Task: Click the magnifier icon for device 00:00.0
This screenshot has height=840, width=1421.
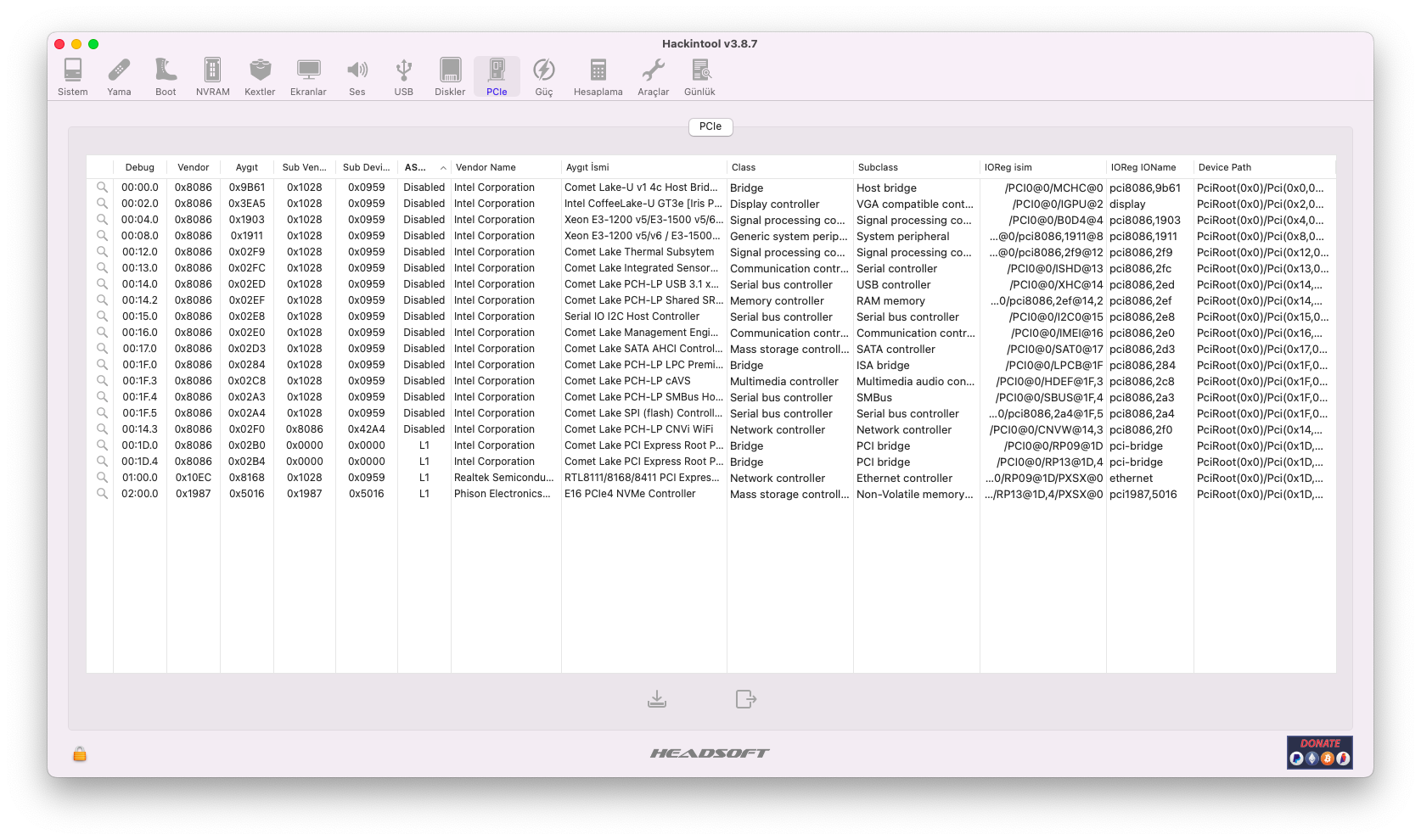Action: click(x=102, y=188)
